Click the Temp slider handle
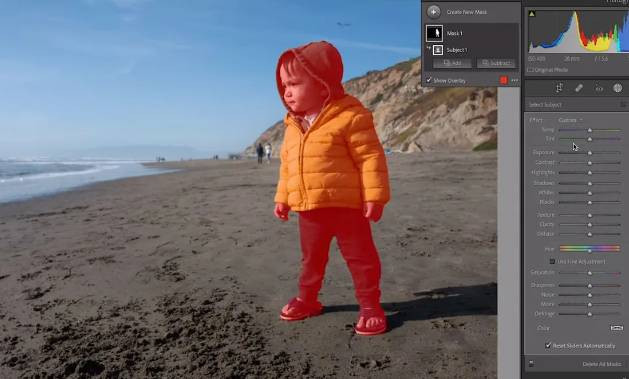The height and width of the screenshot is (379, 629). [x=590, y=130]
